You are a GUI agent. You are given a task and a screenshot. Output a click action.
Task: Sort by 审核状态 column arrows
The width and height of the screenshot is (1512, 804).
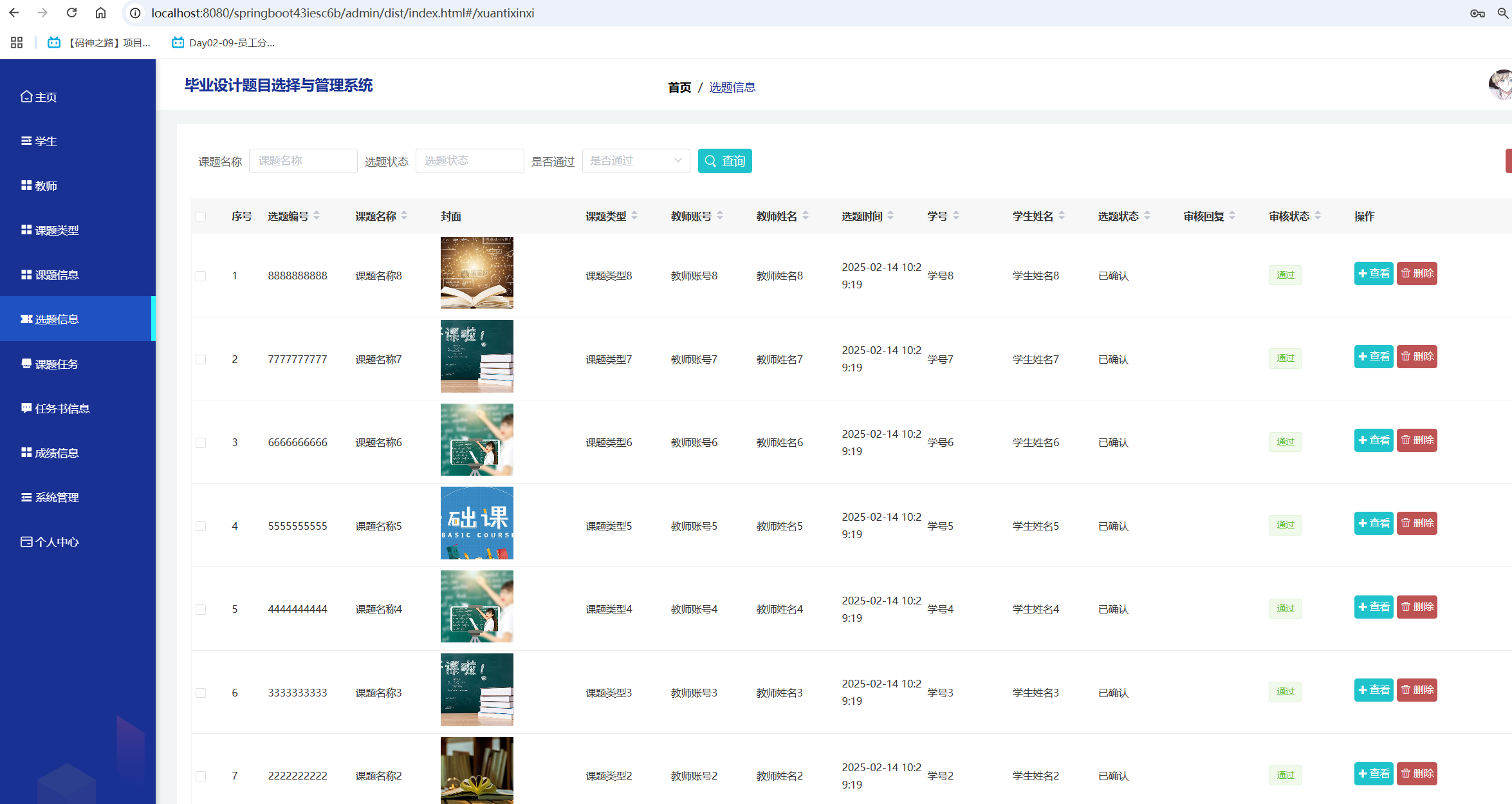tap(1318, 216)
